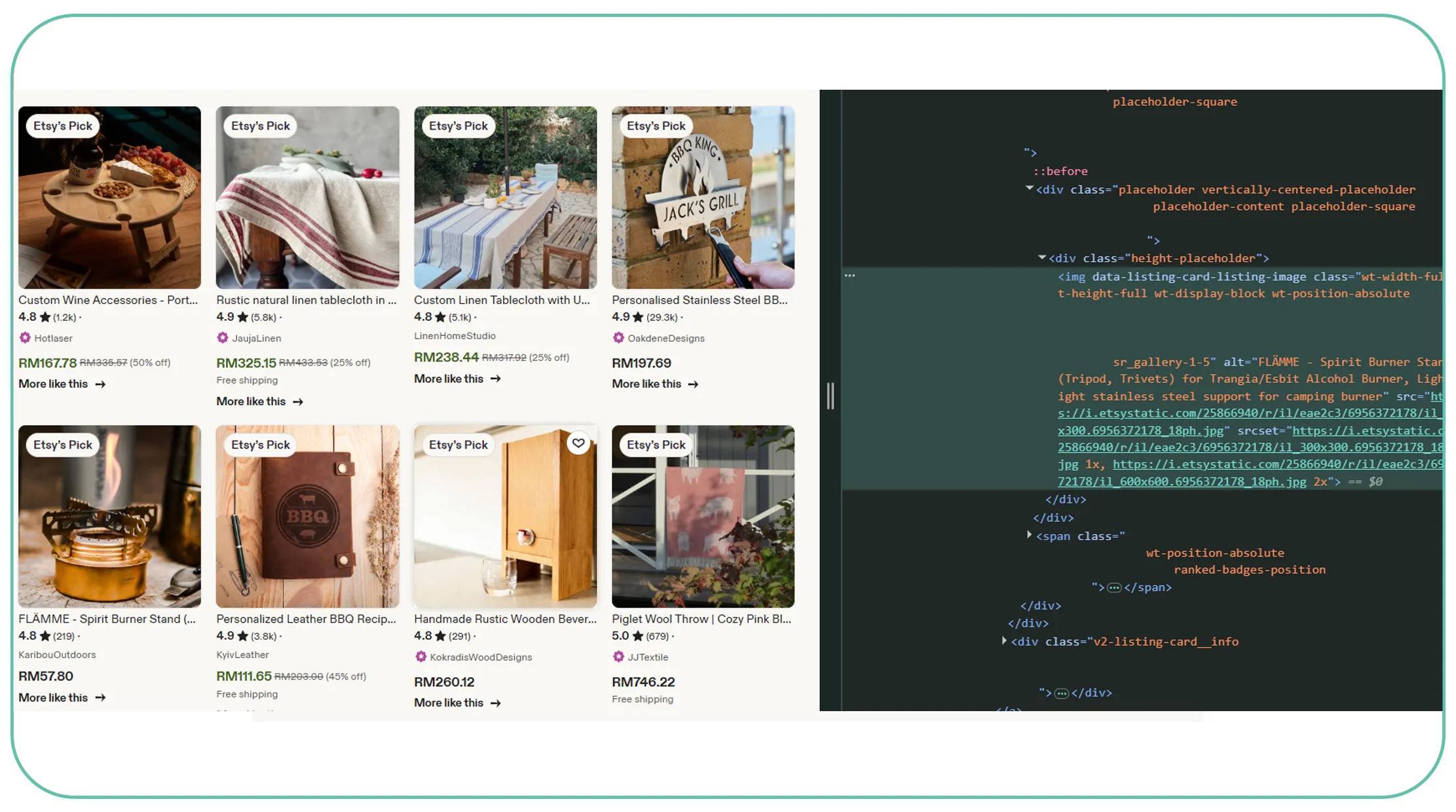Click the Rustic natural linen tablecloth title
Image resolution: width=1456 pixels, height=812 pixels.
307,300
